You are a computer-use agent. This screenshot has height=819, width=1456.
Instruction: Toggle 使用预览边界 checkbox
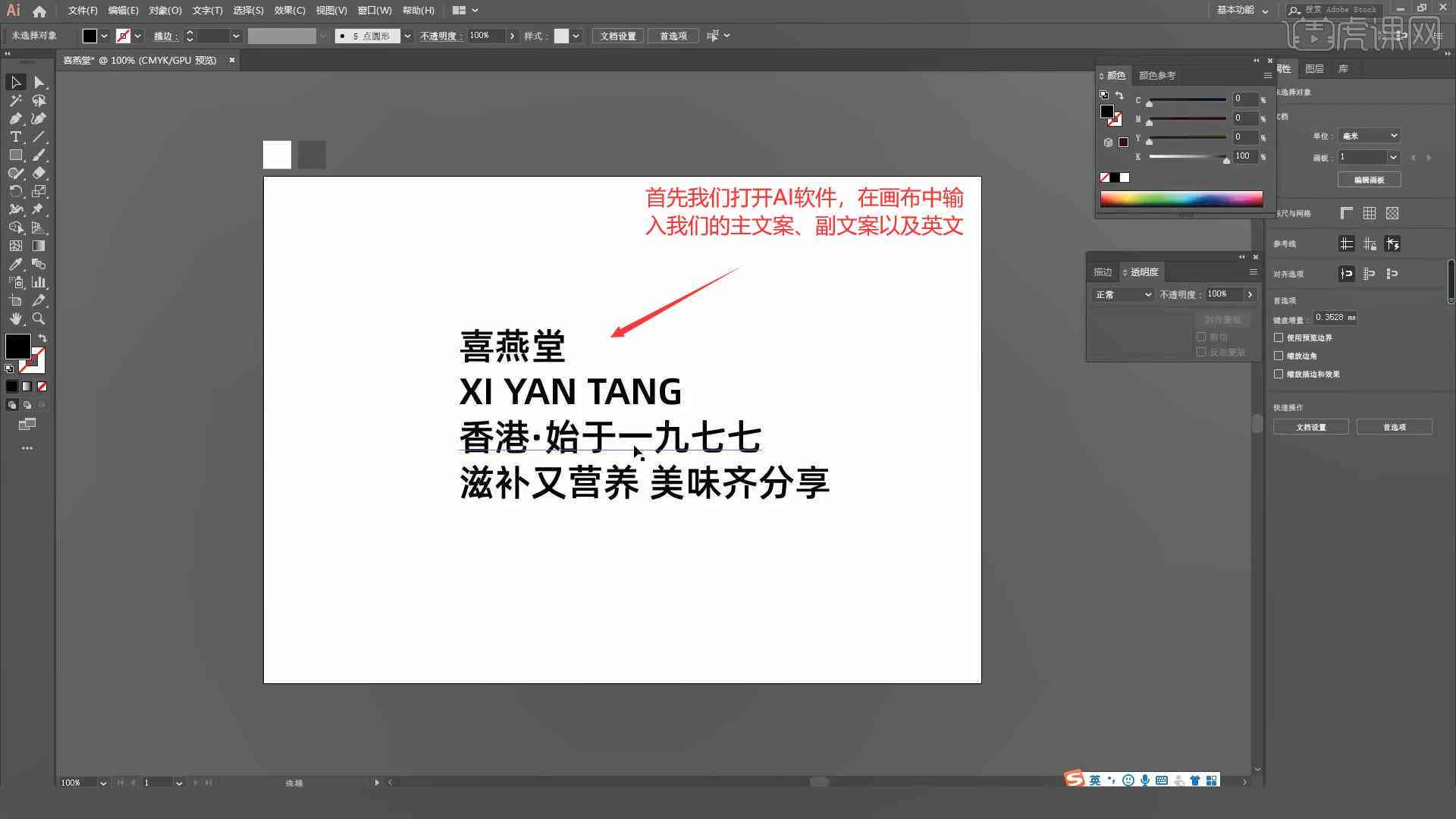(x=1281, y=337)
